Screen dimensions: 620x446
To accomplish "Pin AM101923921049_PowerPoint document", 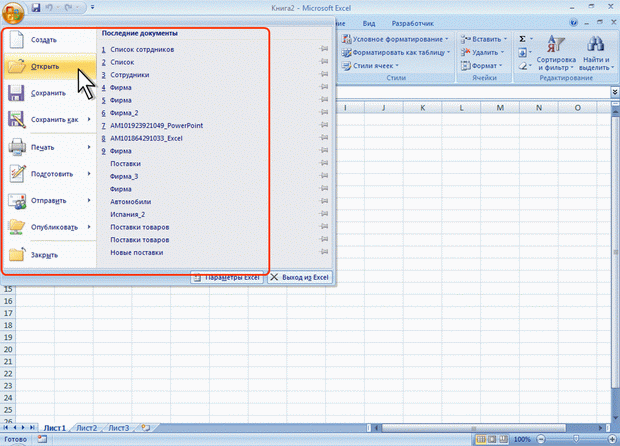I will pos(324,125).
